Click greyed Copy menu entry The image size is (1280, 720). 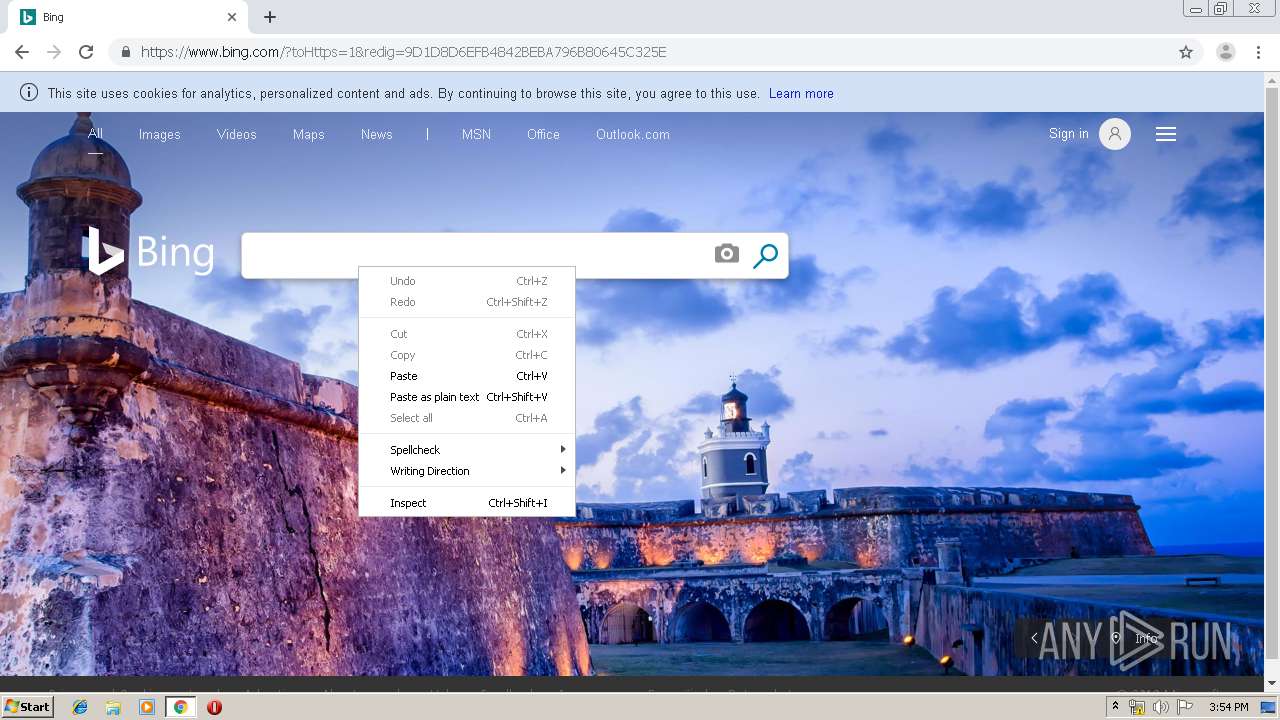467,355
